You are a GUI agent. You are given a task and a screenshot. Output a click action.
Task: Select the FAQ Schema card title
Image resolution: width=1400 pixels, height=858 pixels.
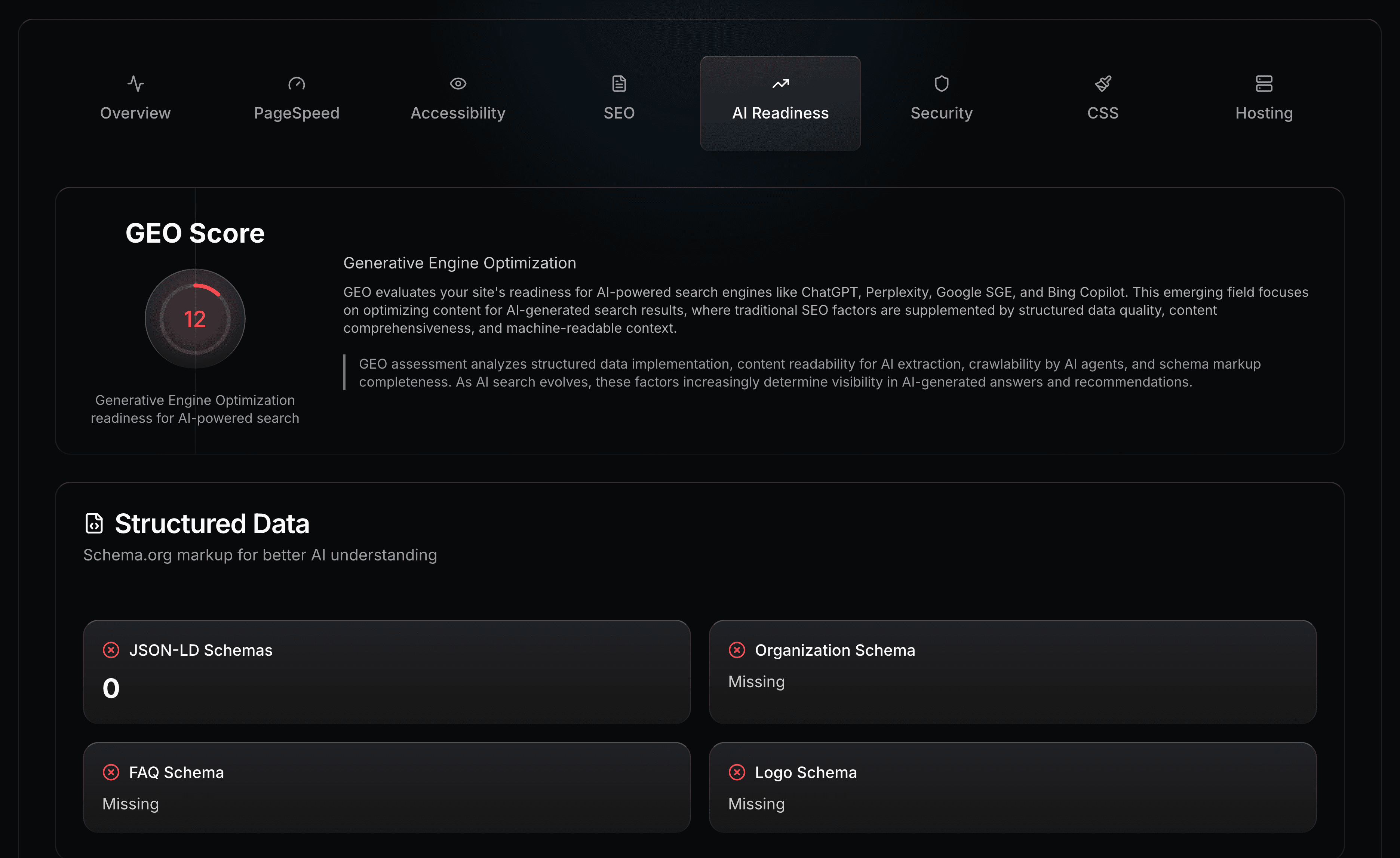pos(176,772)
